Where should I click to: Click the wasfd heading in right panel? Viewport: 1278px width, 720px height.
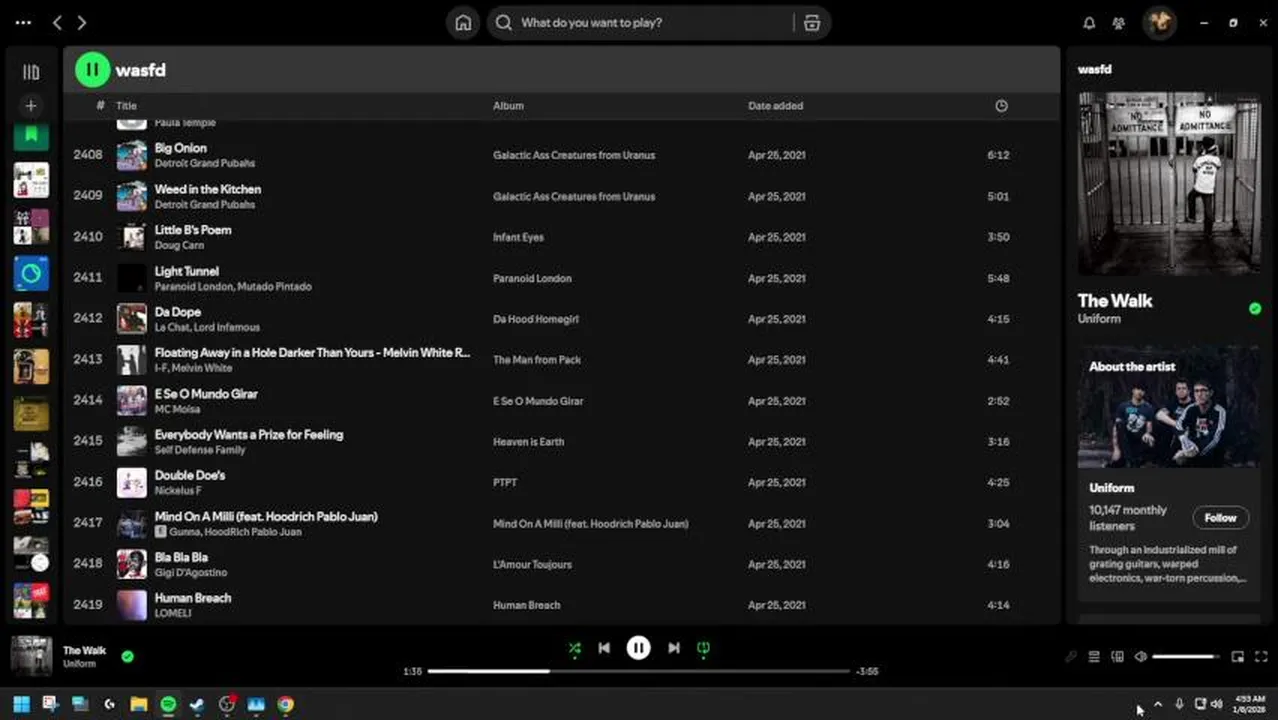(1094, 69)
